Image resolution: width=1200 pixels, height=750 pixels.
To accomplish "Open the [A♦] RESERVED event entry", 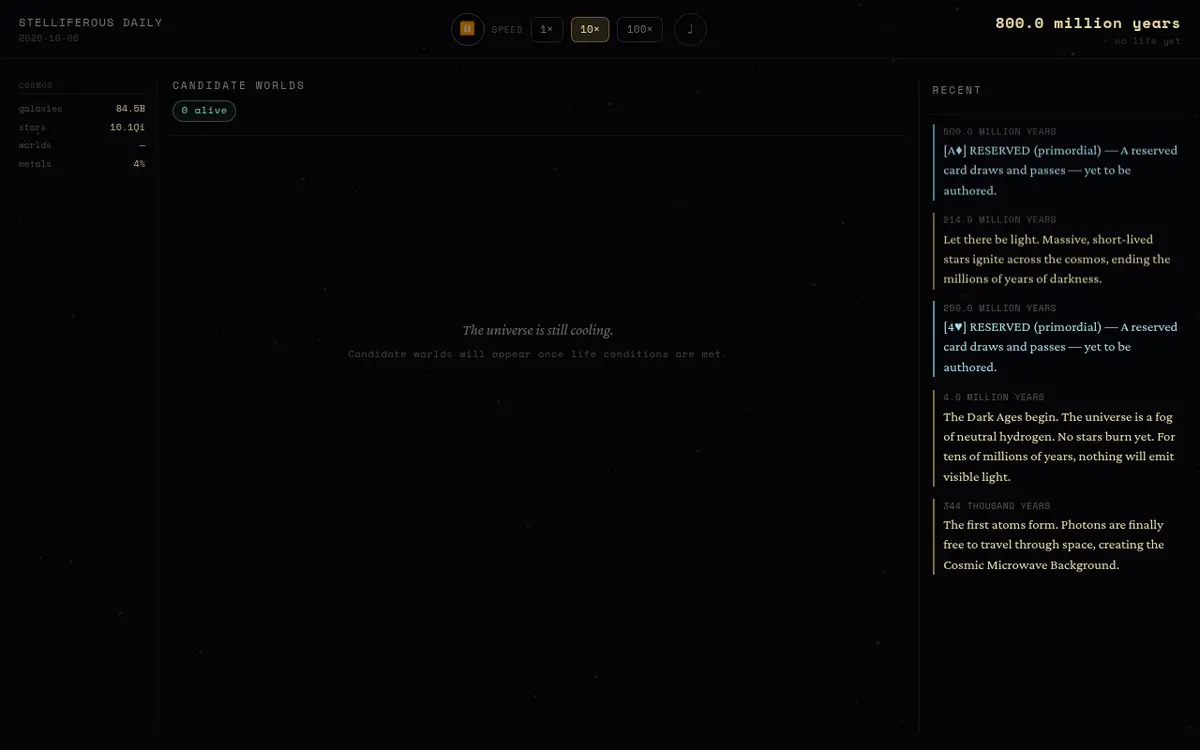I will pos(1058,162).
